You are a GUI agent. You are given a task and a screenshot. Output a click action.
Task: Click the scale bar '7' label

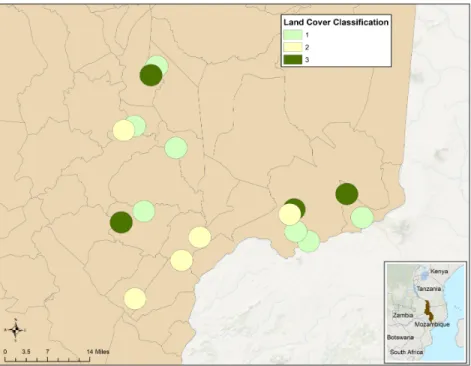[x=48, y=351]
